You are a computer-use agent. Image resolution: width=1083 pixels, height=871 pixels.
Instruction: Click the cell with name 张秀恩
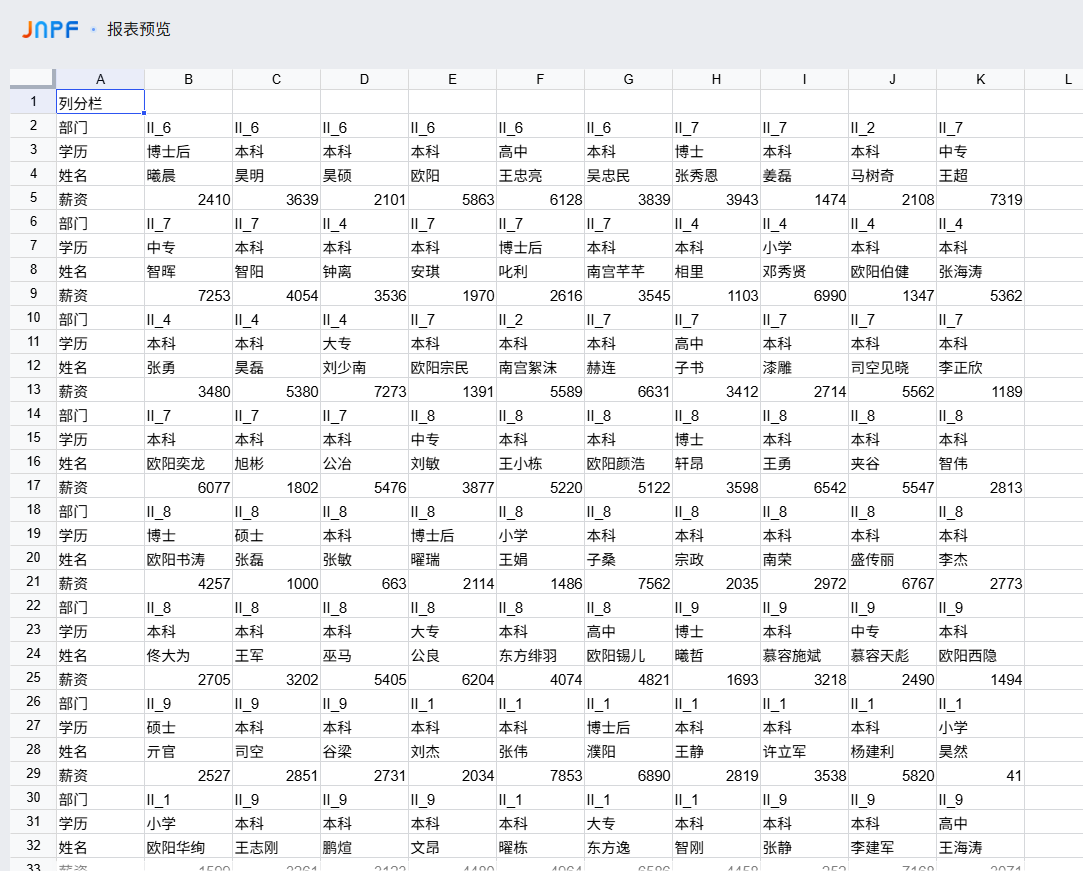(x=716, y=175)
